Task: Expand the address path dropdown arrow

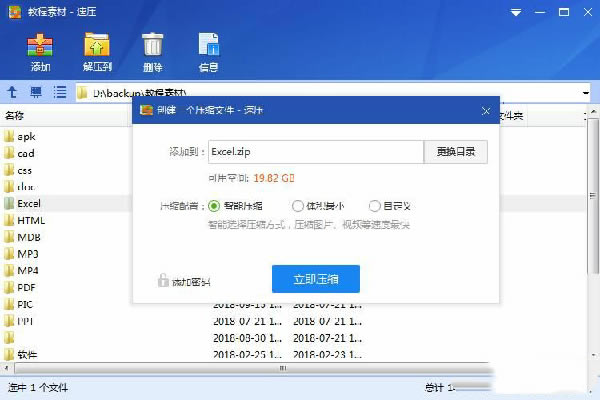Action: tap(585, 93)
